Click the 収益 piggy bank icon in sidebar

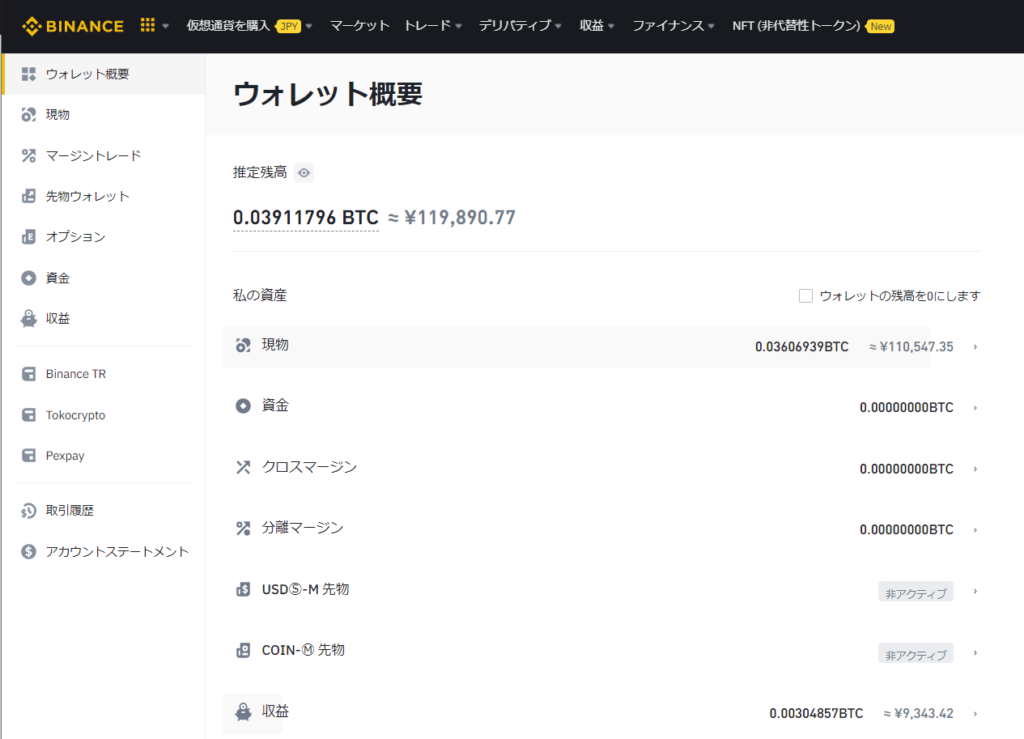(x=29, y=319)
